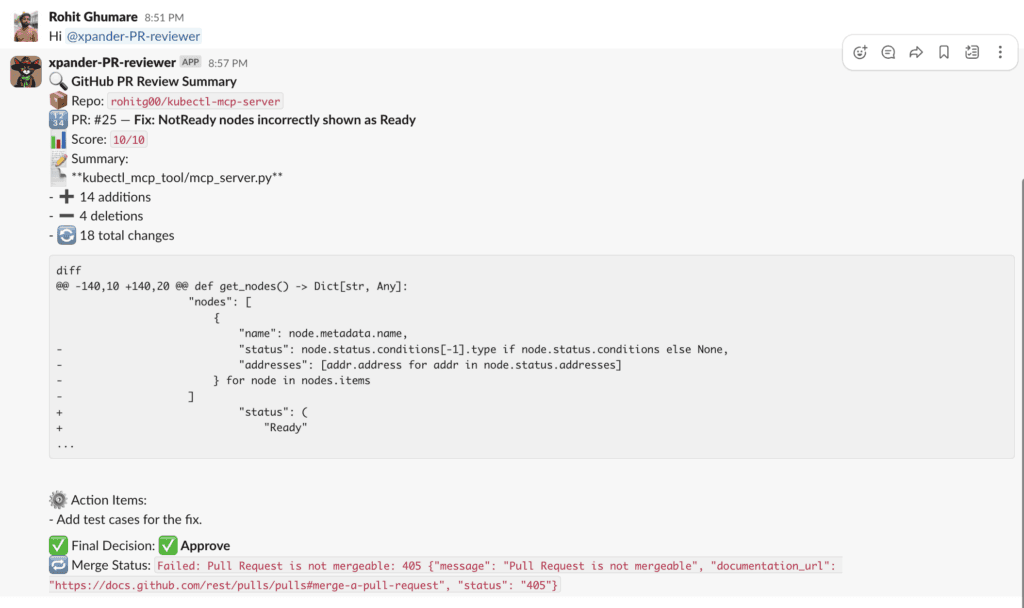Click the Rohit Ghumare sender name
This screenshot has height=608, width=1024.
93,16
